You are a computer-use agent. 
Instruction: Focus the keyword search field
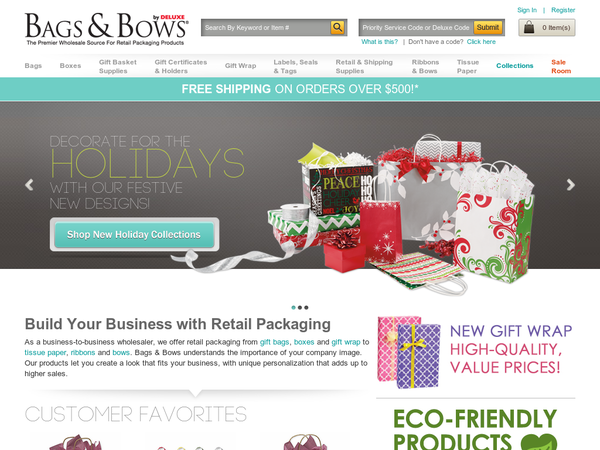pyautogui.click(x=267, y=28)
